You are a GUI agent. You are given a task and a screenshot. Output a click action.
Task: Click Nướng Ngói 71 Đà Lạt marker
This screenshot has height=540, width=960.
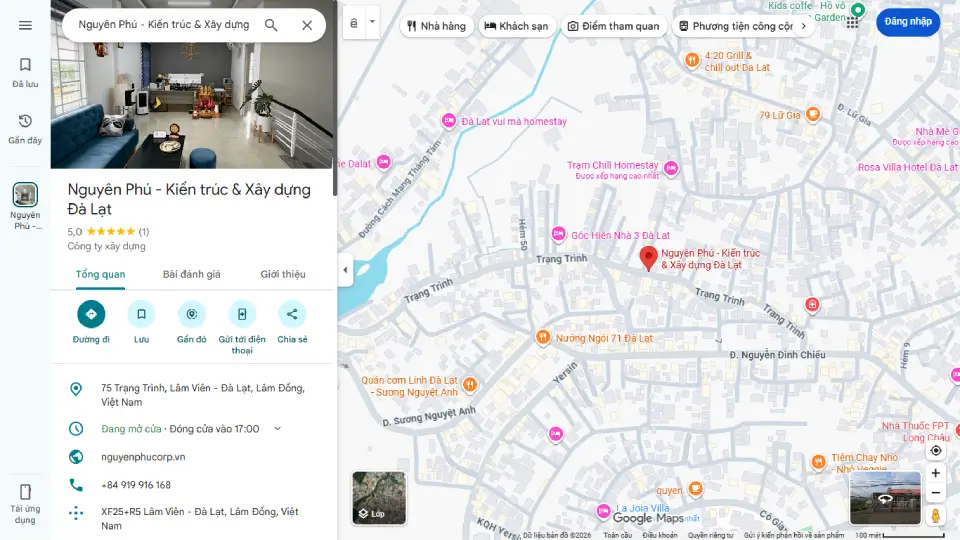tap(542, 337)
